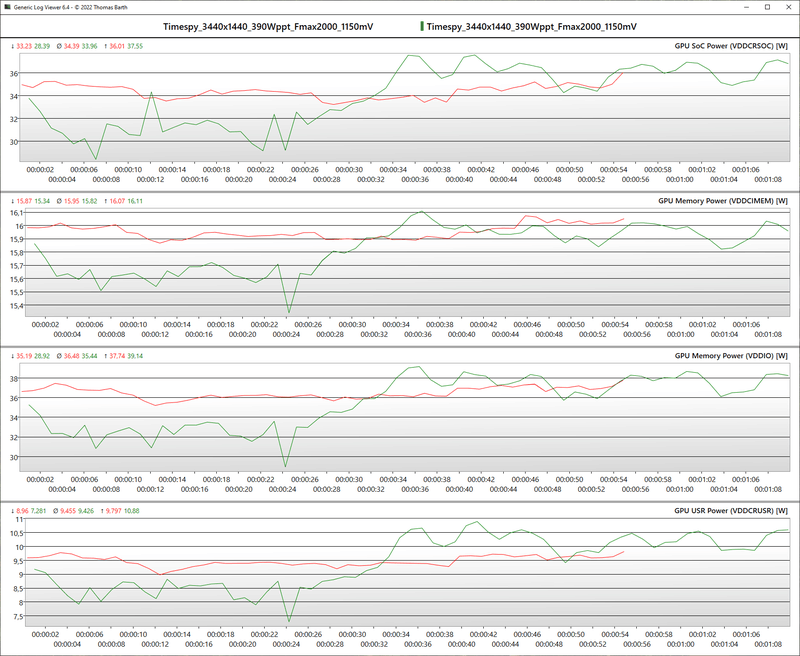
Task: Click 00:01:08 time label in VDDCRSOC chart
Action: coord(768,180)
